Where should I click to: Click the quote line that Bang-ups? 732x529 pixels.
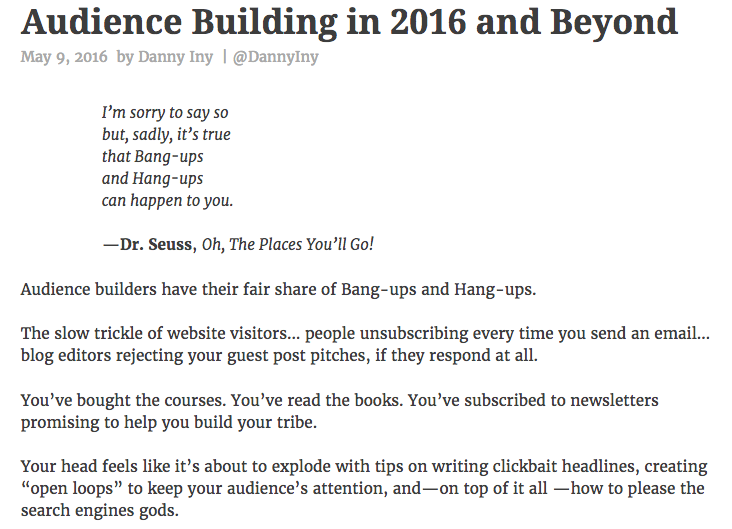[153, 156]
